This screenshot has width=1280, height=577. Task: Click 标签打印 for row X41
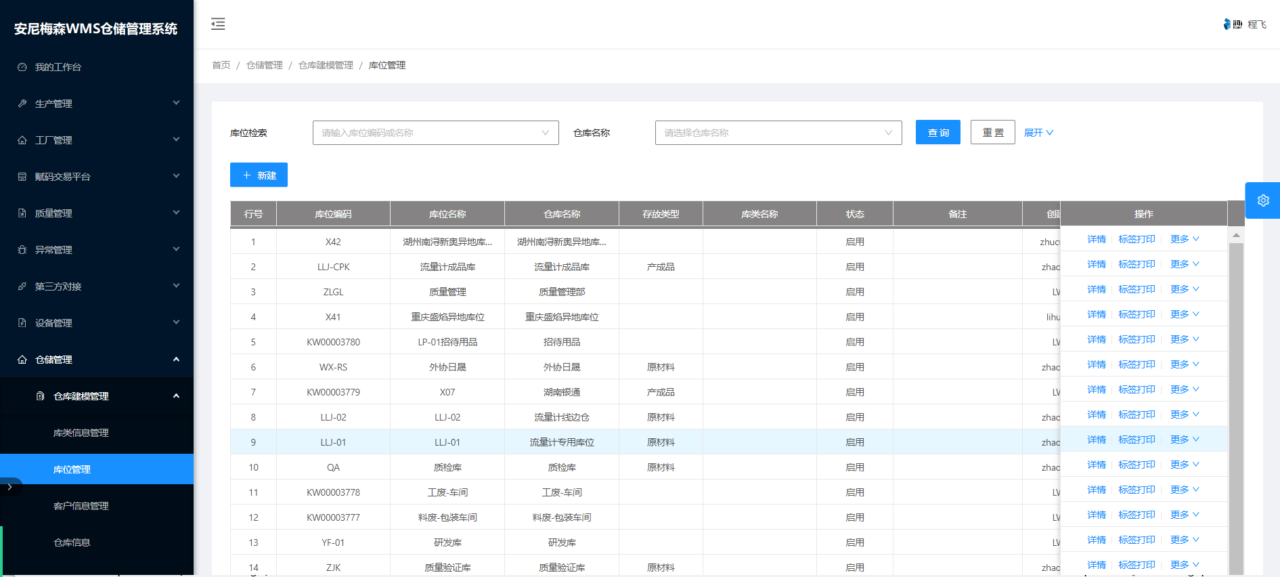point(1137,315)
